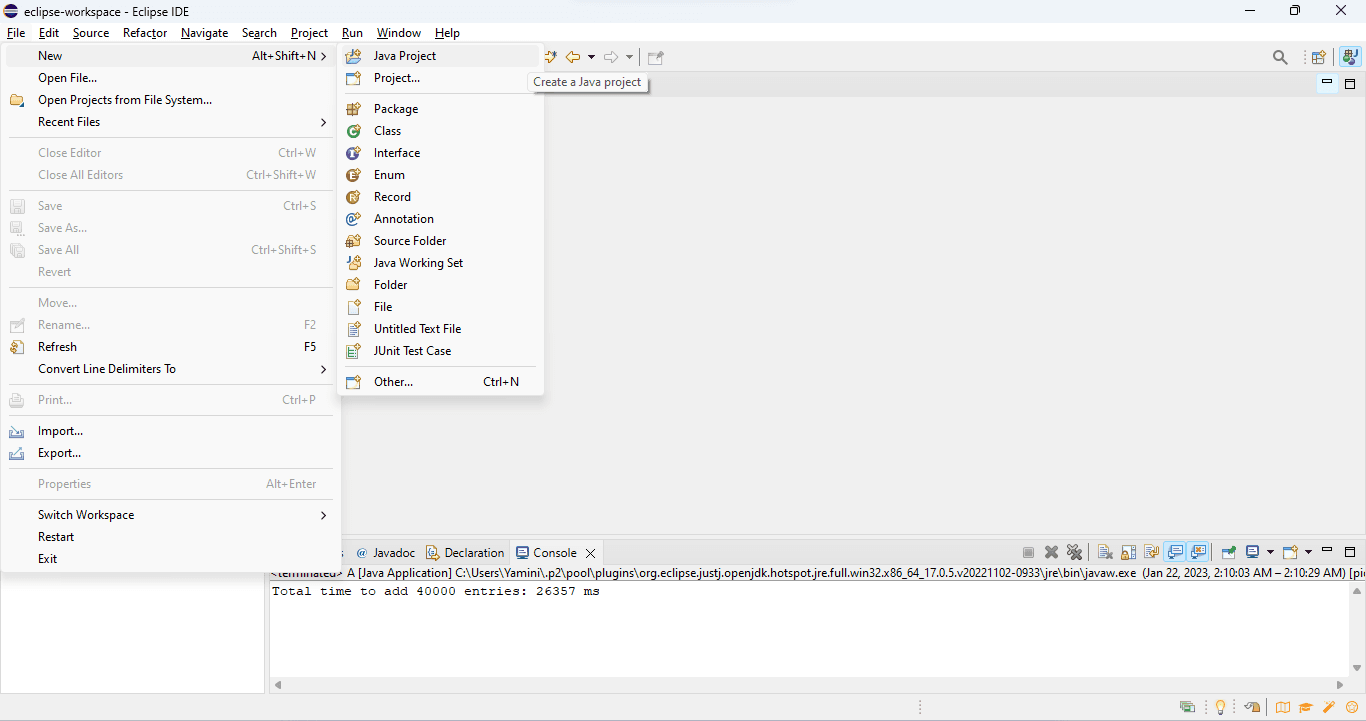Exit Eclipse via File menu
1366x721 pixels.
pyautogui.click(x=170, y=559)
